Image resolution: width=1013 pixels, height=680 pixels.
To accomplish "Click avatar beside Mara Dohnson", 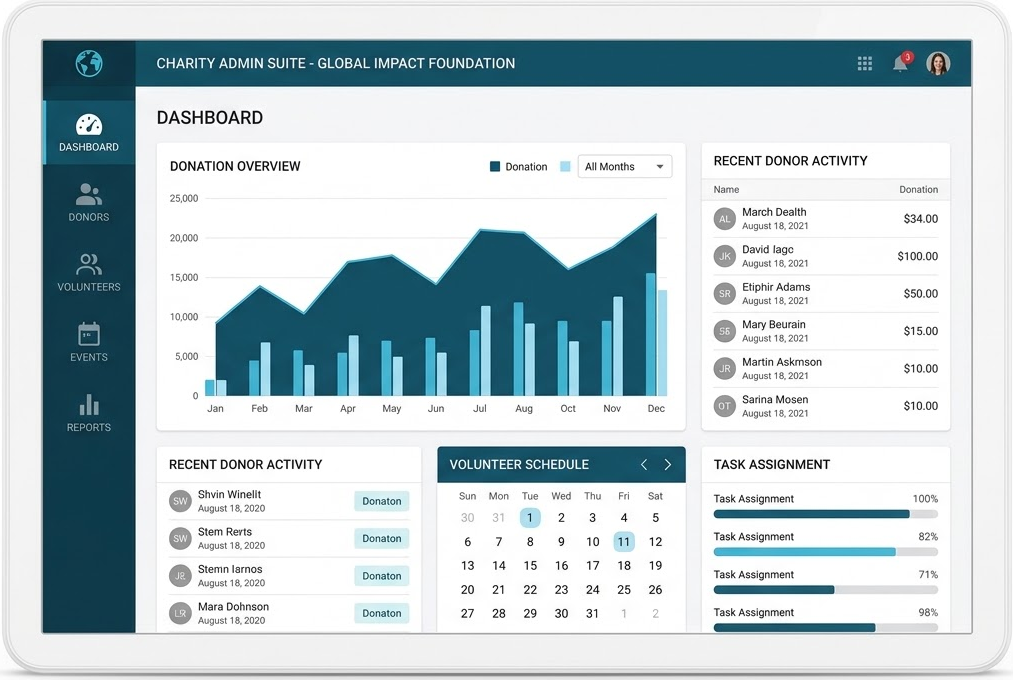I will [180, 613].
